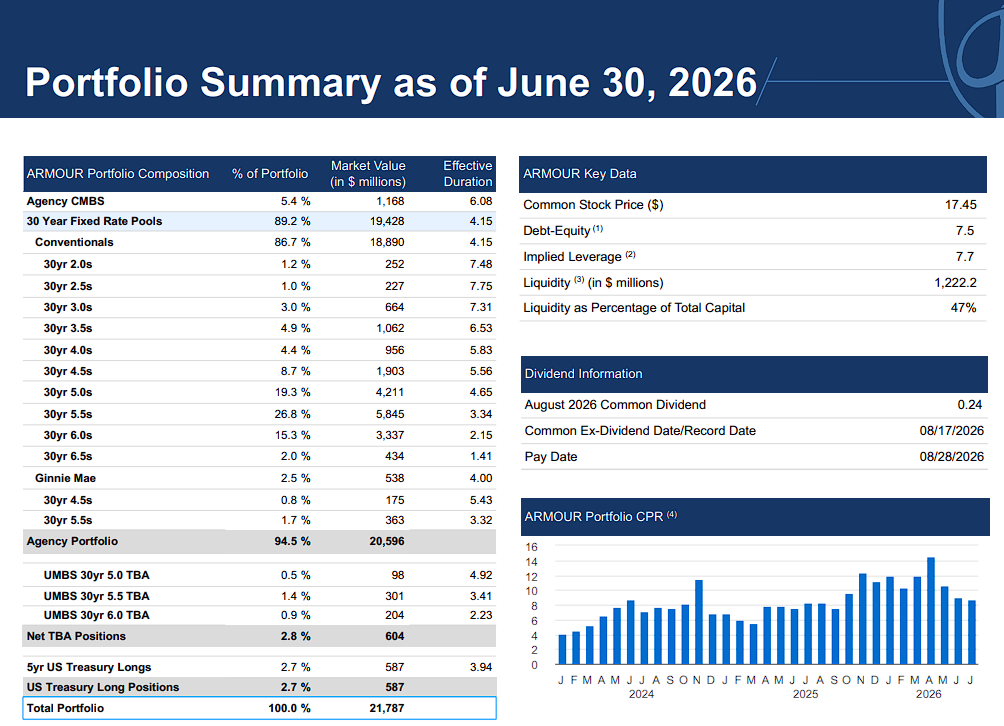Click the tallest CPR bar for April 2026
Image resolution: width=1004 pixels, height=726 pixels.
931,611
